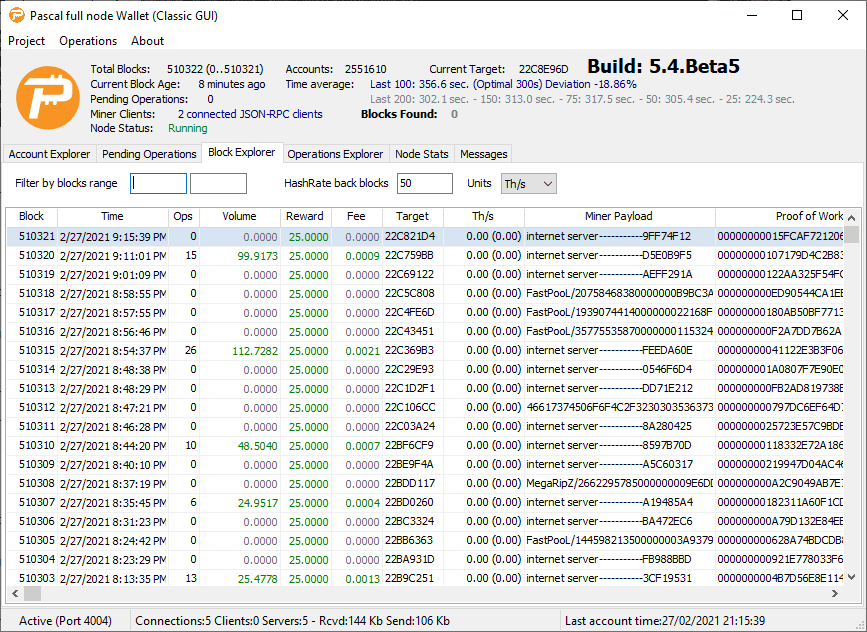This screenshot has width=867, height=632.
Task: Click volume 48.5040 cell
Action: click(x=239, y=446)
